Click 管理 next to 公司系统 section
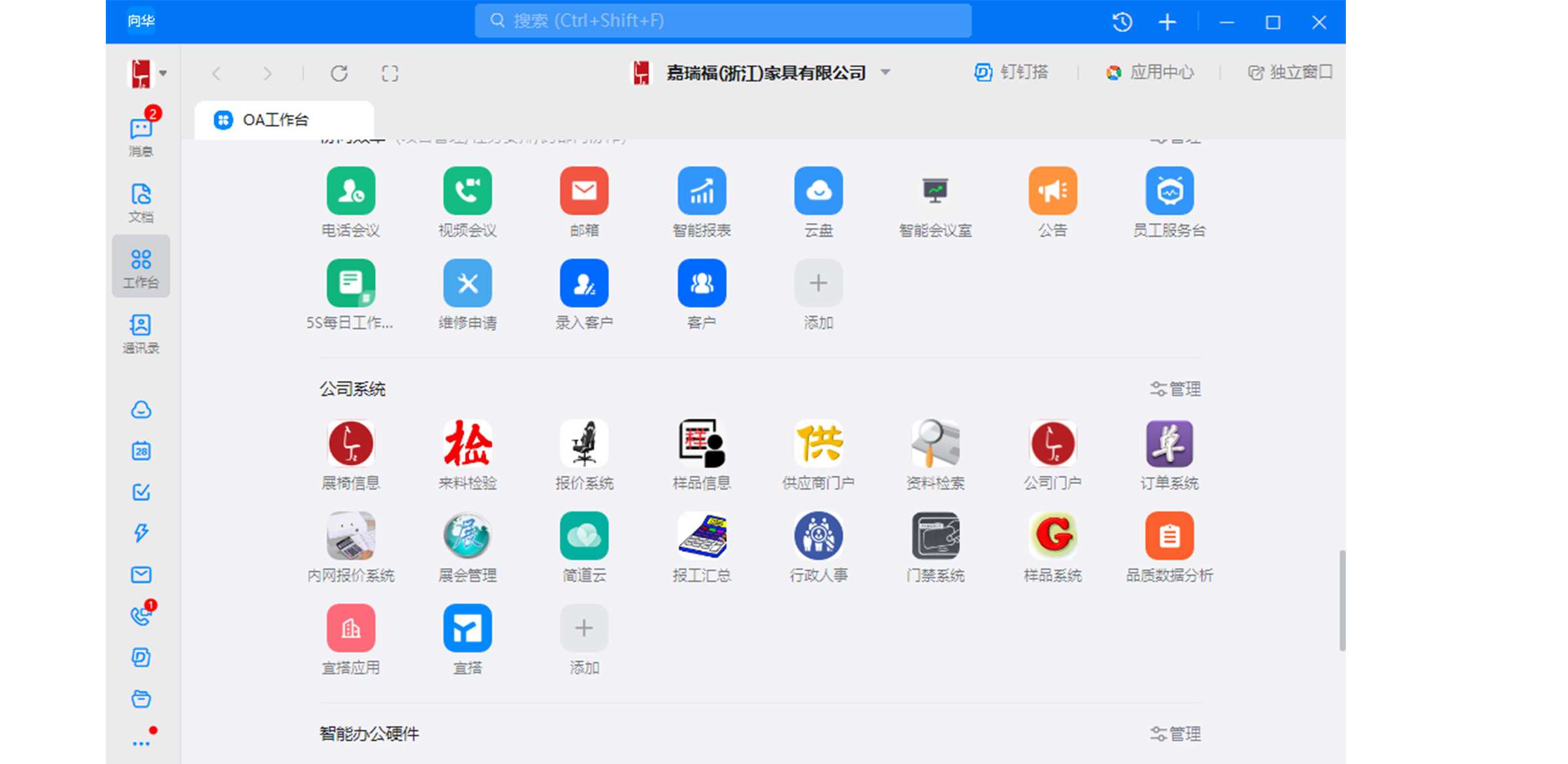Viewport: 1568px width, 764px height. point(1174,389)
